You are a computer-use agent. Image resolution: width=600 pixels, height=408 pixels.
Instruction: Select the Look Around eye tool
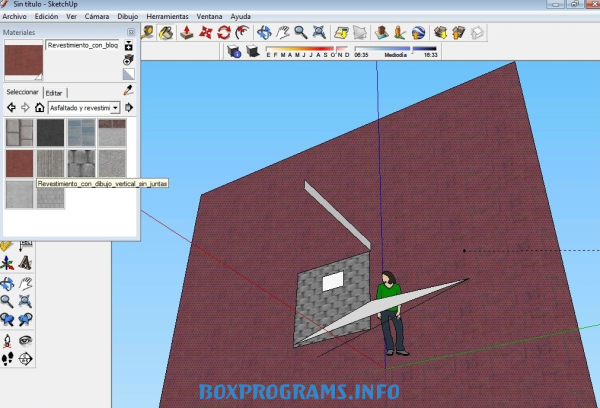coord(25,340)
